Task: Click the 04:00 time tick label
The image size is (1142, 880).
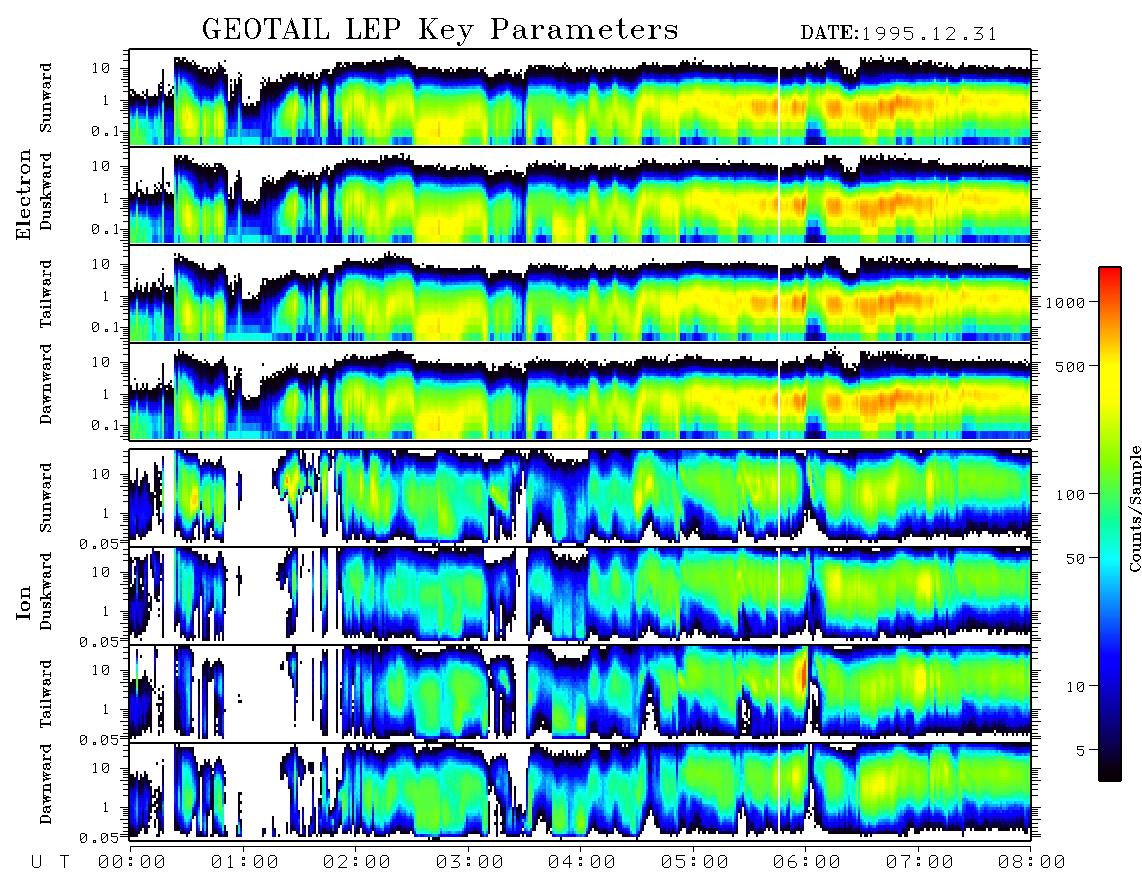Action: click(x=582, y=862)
